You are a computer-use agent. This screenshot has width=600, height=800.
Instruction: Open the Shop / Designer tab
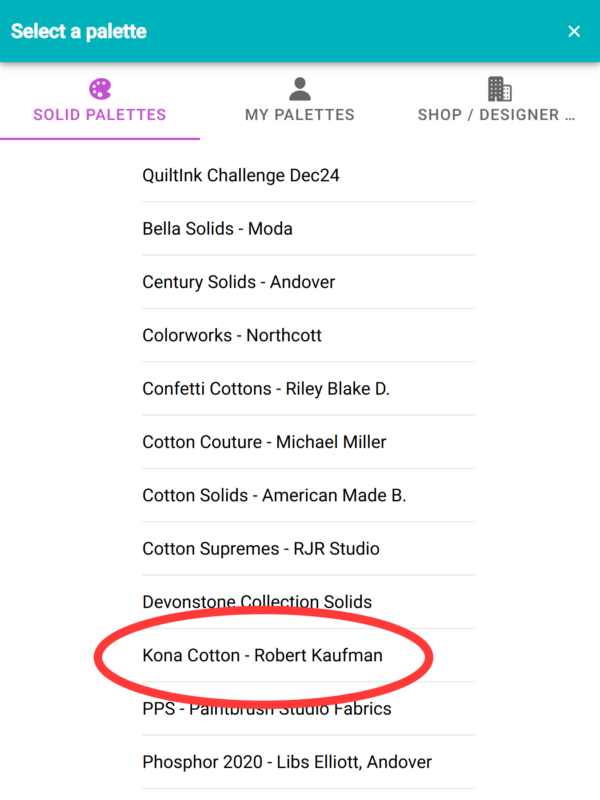pos(497,114)
